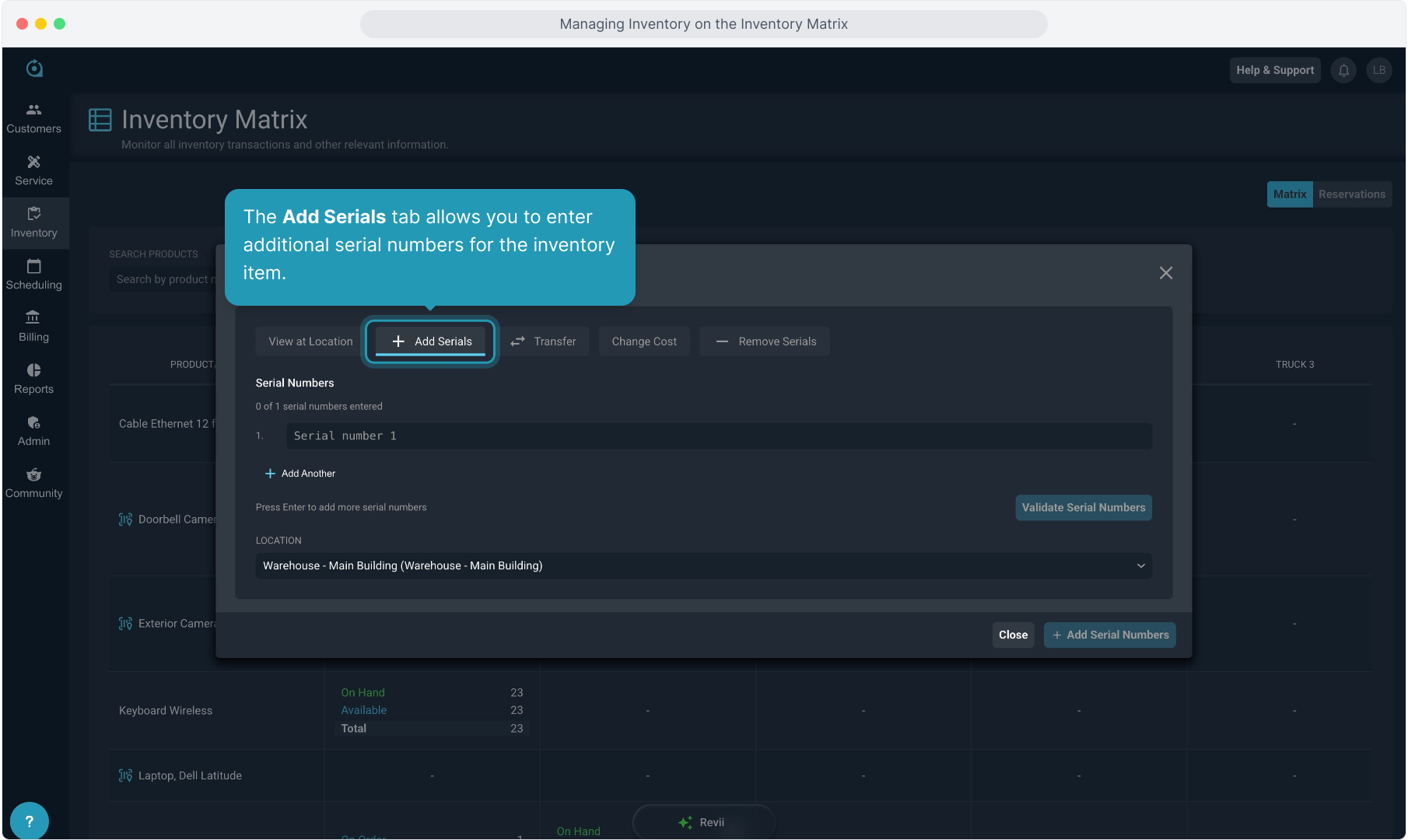Click Validate Serial Numbers button
The image size is (1408, 840).
[1083, 508]
